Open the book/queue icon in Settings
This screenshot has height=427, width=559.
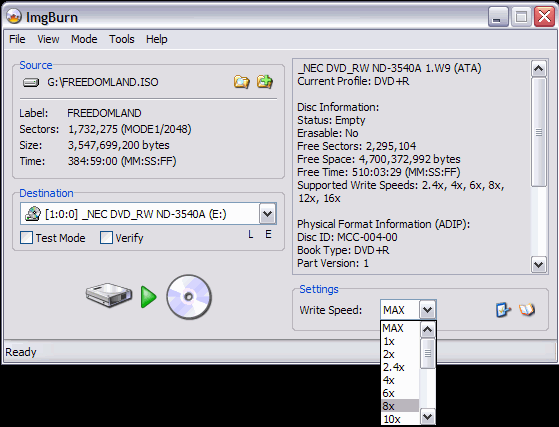pyautogui.click(x=527, y=310)
